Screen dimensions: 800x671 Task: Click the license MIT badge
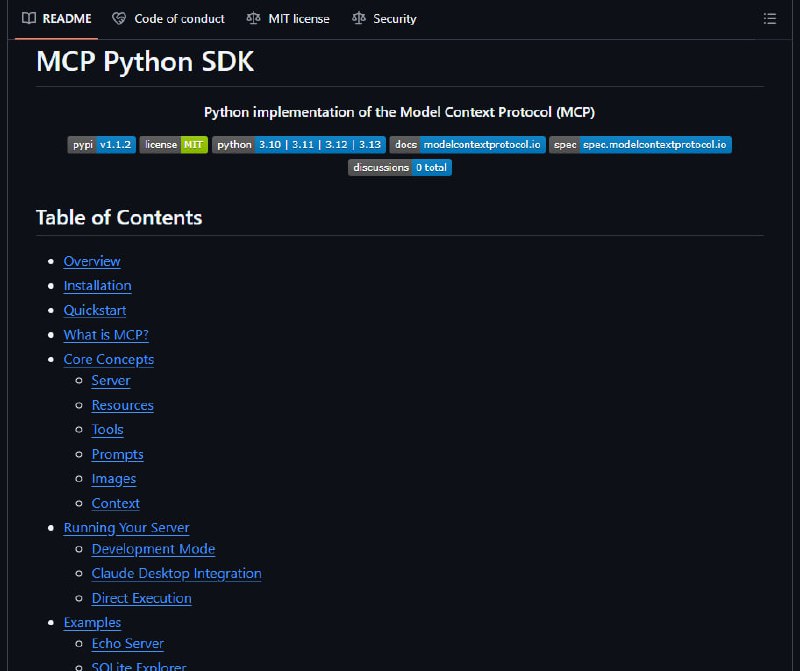pyautogui.click(x=173, y=144)
